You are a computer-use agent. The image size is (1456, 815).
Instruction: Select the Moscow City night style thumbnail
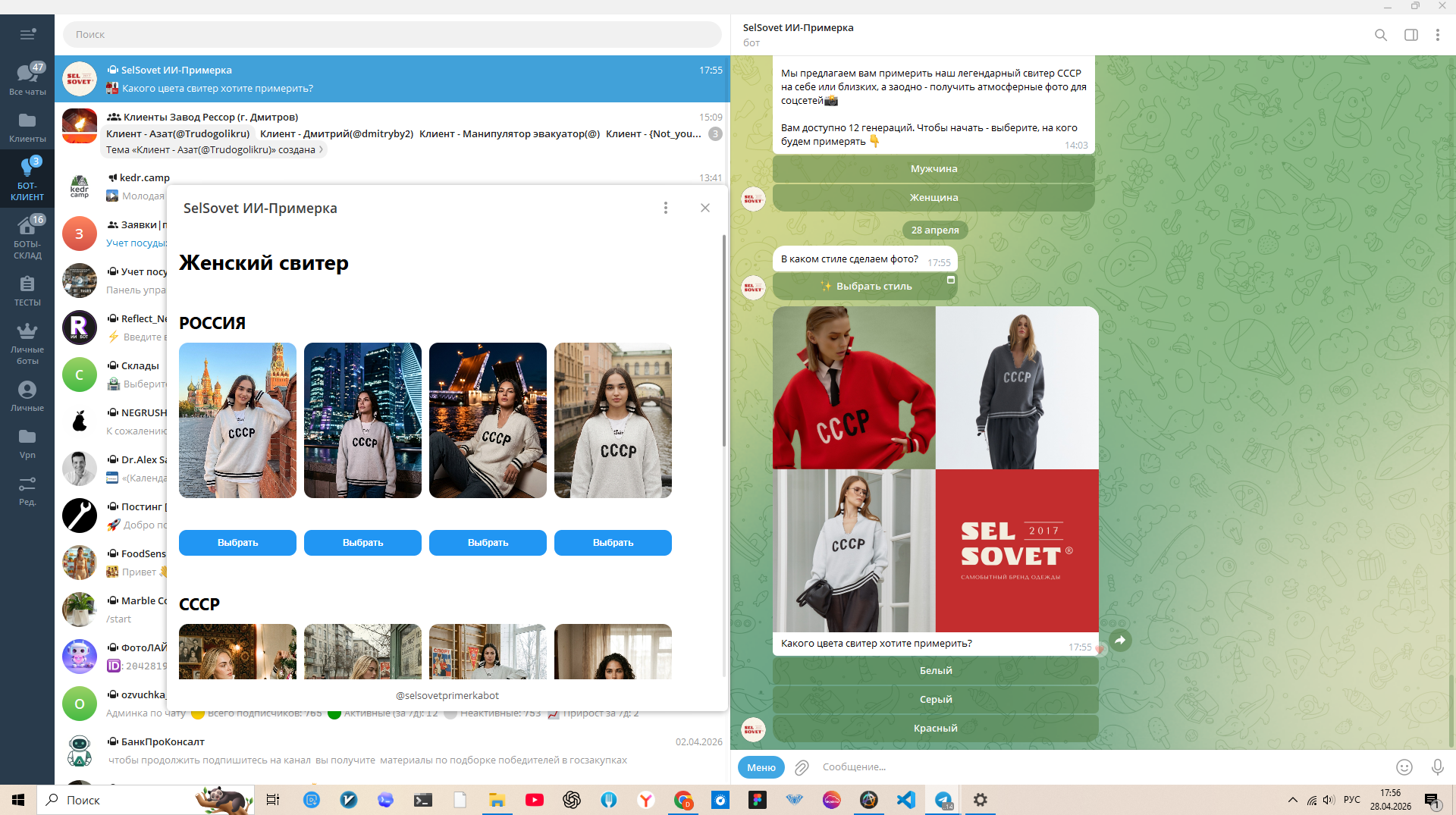[x=362, y=420]
